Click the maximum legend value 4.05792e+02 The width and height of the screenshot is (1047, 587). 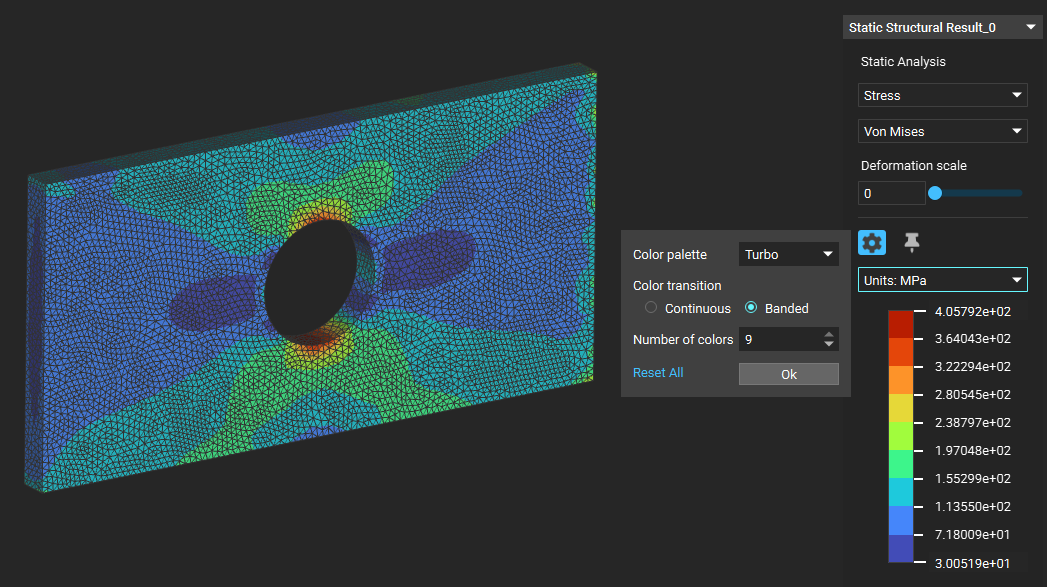pos(973,311)
